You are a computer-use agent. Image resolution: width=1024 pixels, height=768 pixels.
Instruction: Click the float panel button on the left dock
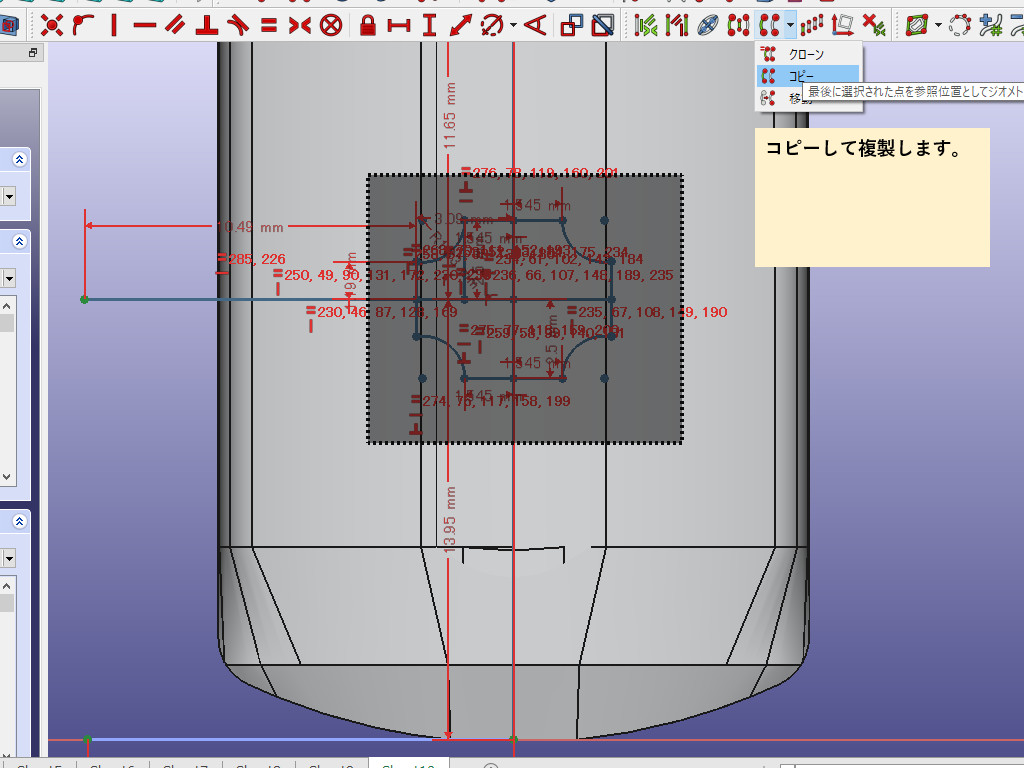[32, 53]
